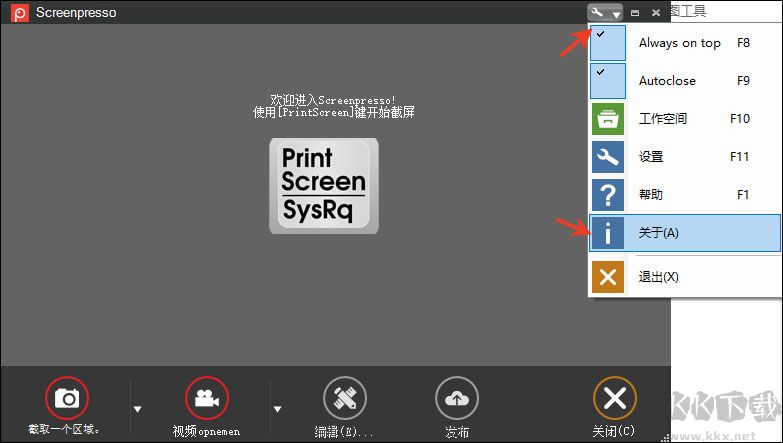Click the camera capture region icon
Viewport: 783px width, 443px height.
pyautogui.click(x=67, y=398)
